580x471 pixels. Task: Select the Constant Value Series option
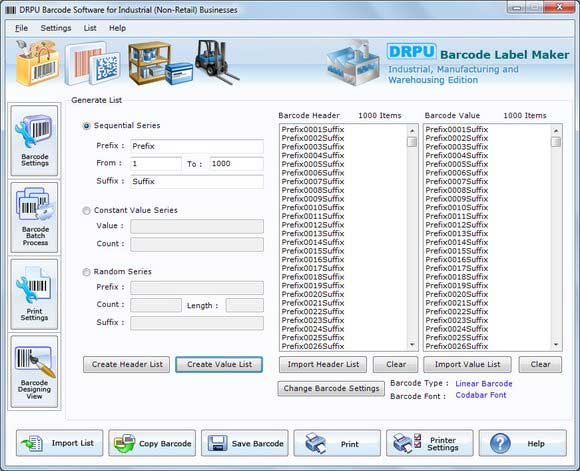(x=86, y=211)
